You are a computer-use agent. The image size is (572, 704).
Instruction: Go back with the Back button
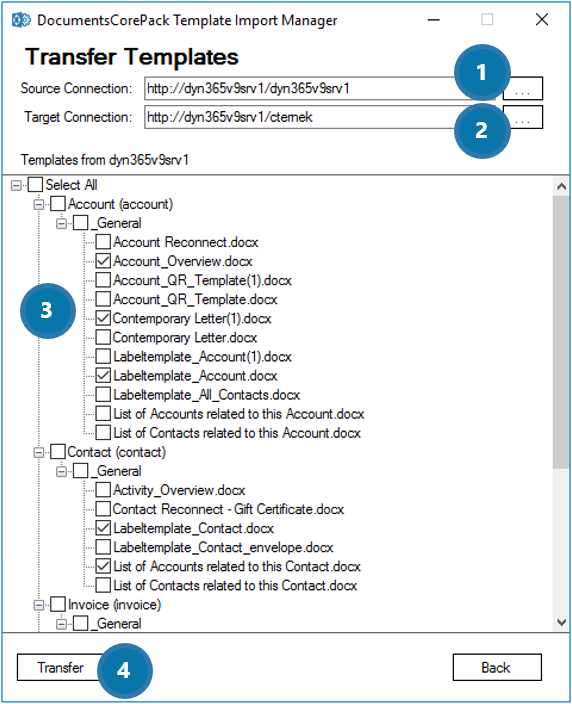point(497,667)
